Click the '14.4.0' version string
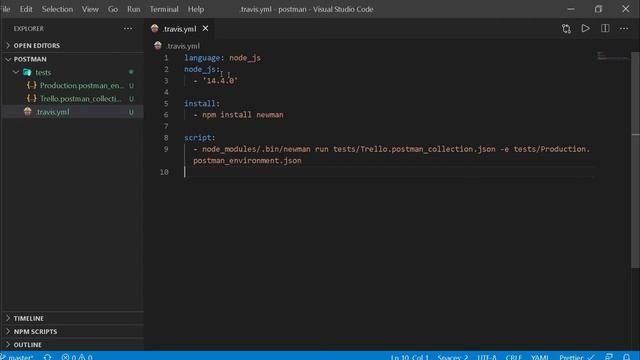 point(220,81)
